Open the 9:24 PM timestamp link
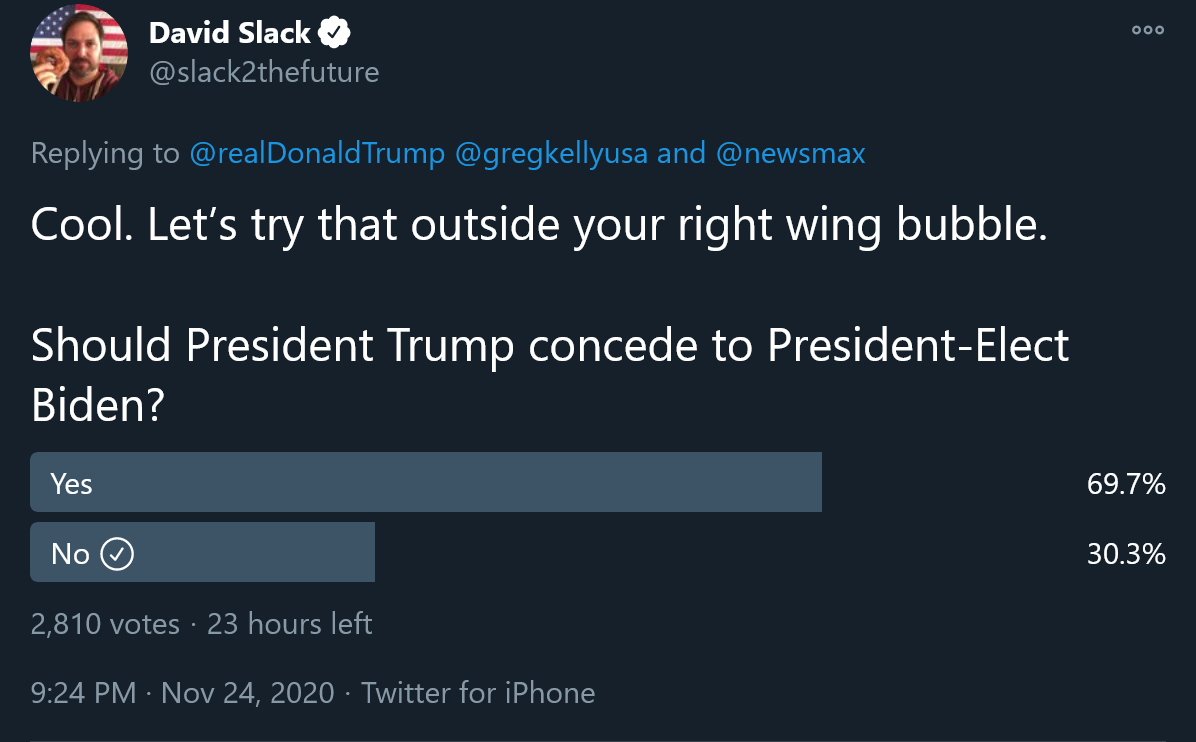 pos(83,693)
